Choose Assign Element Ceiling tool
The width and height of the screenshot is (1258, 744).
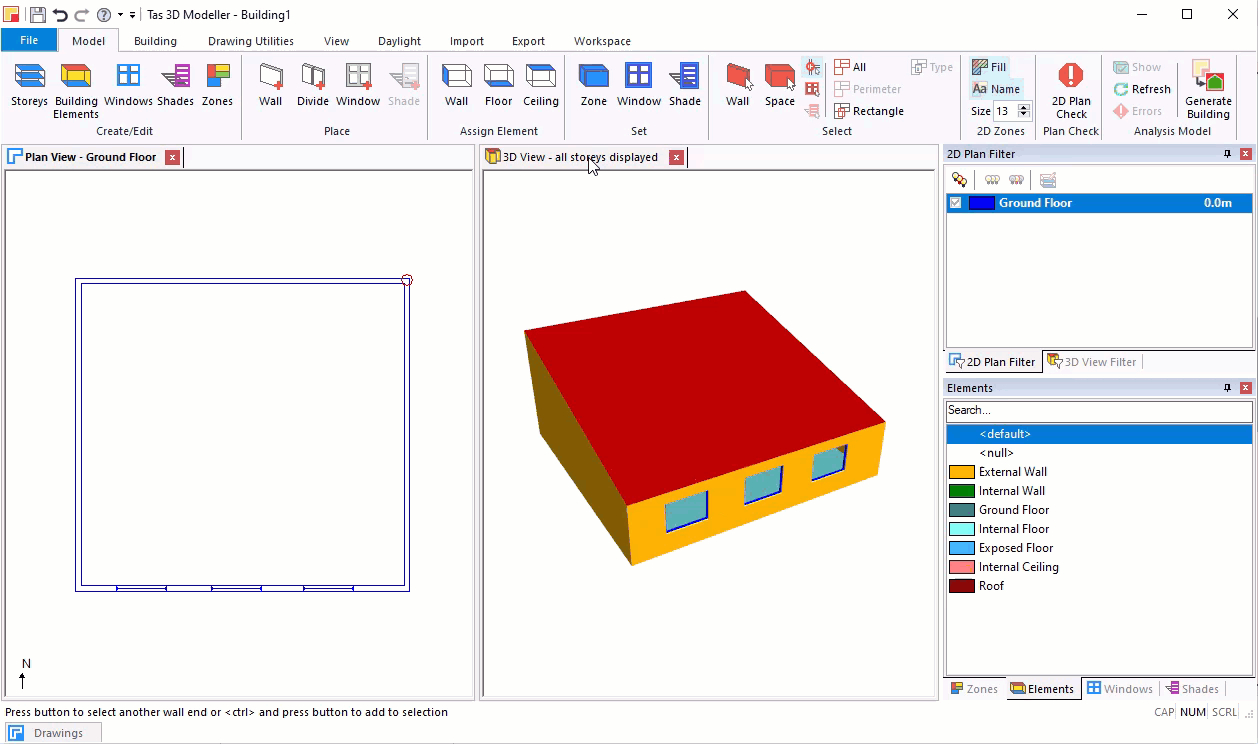pyautogui.click(x=541, y=85)
